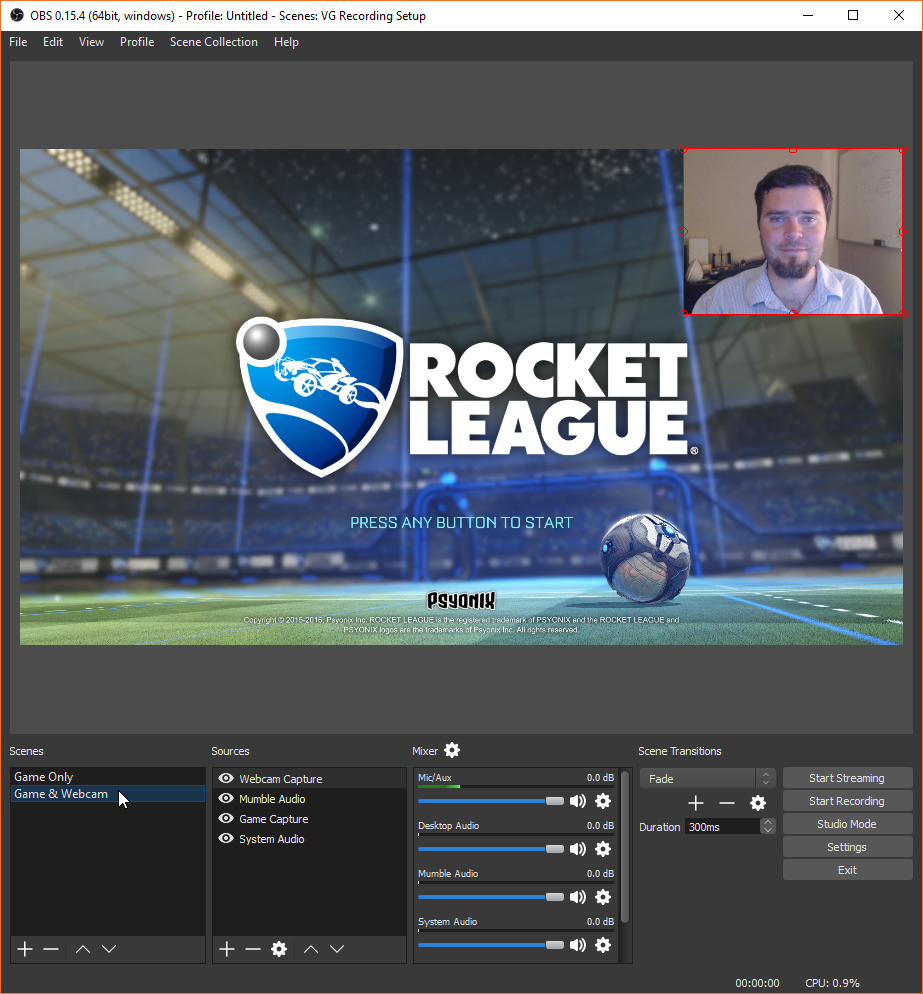This screenshot has height=994, width=923.
Task: Adjust Mumble Audio volume slider
Action: [491, 897]
